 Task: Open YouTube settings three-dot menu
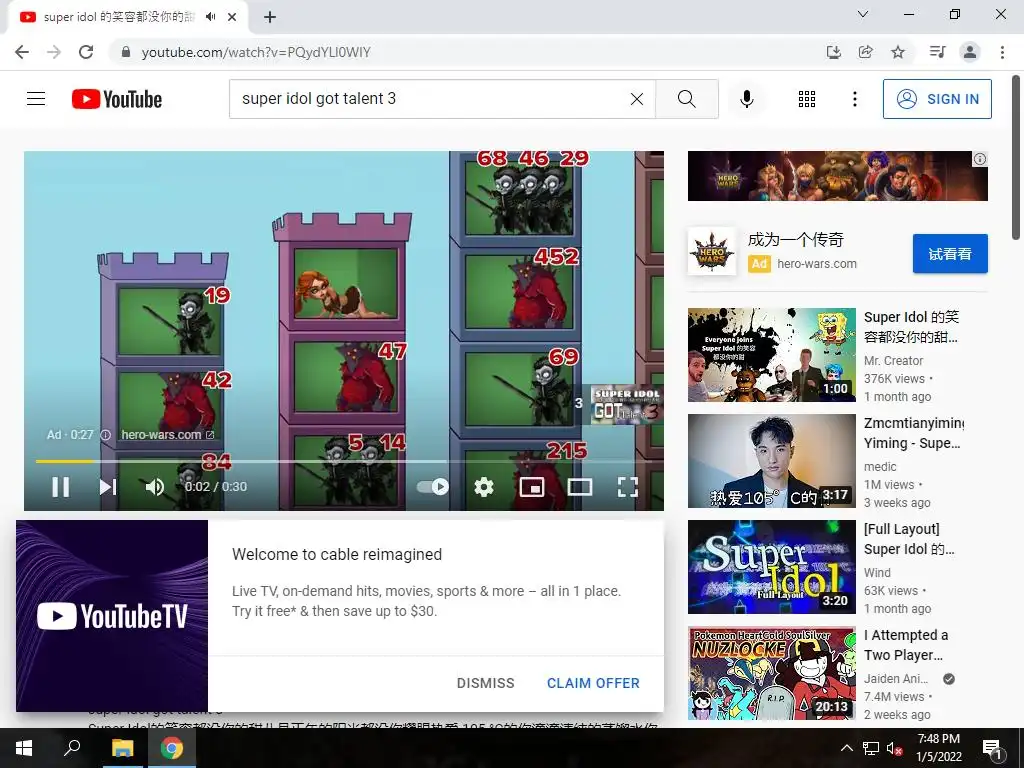tap(854, 99)
